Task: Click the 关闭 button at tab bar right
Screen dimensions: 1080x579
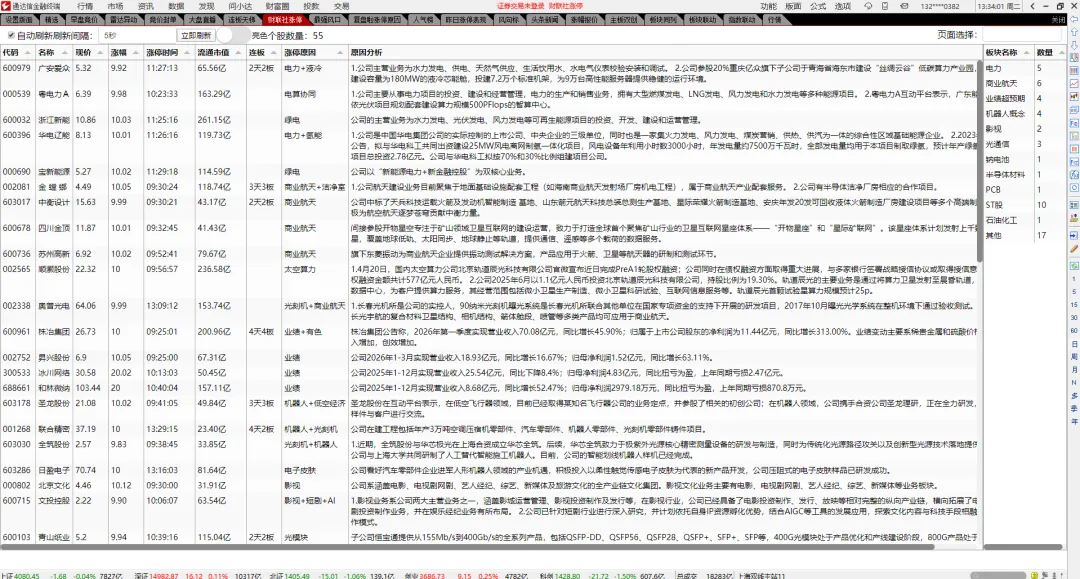Action: tap(1059, 20)
